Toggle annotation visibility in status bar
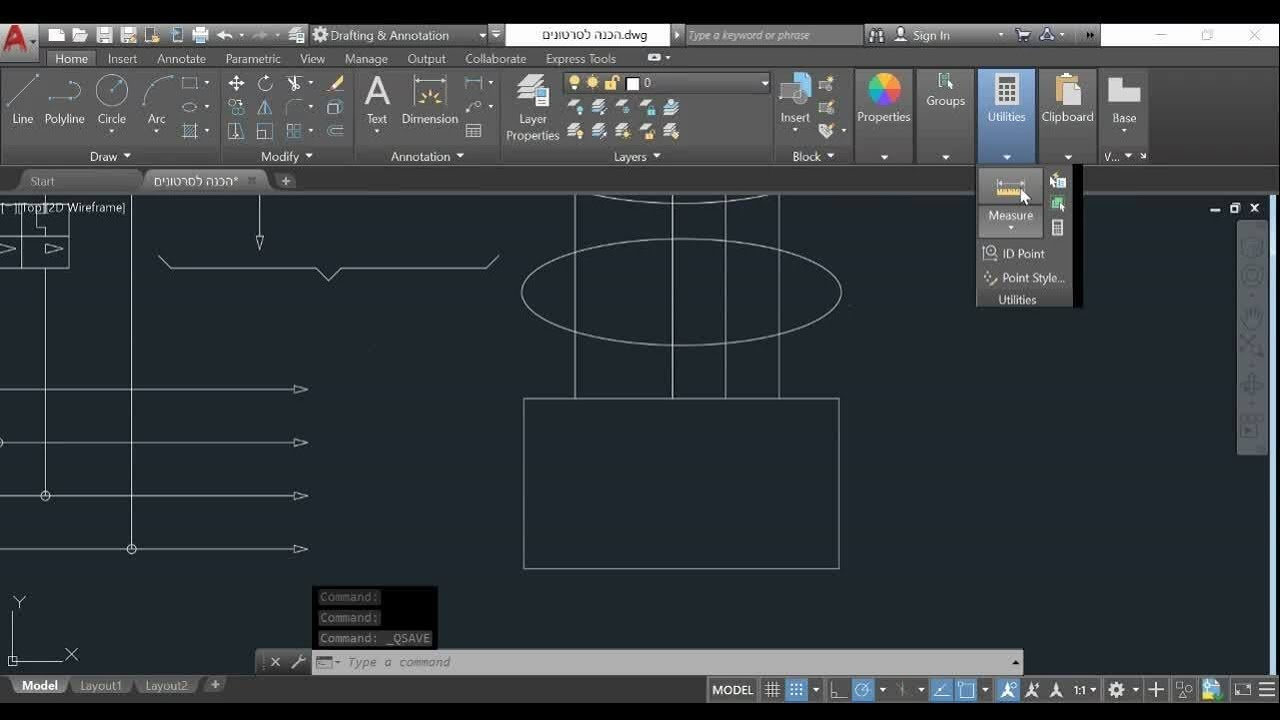The image size is (1280, 720). click(x=1008, y=690)
